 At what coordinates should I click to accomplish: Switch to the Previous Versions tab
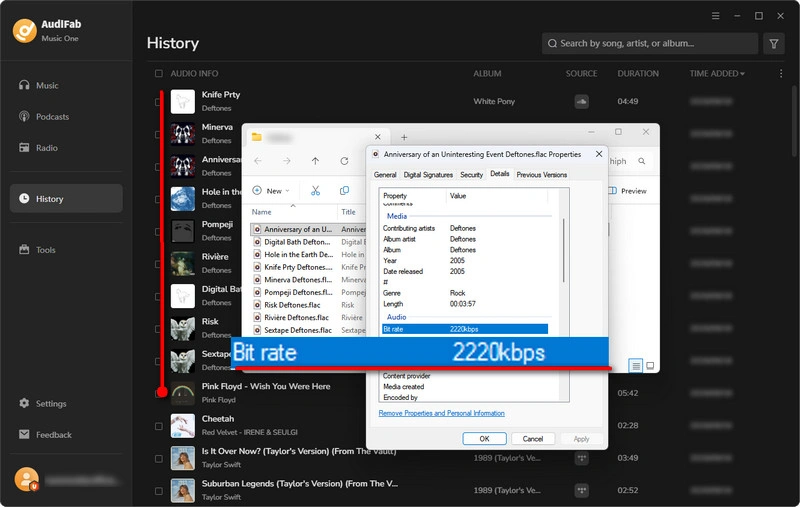click(541, 174)
